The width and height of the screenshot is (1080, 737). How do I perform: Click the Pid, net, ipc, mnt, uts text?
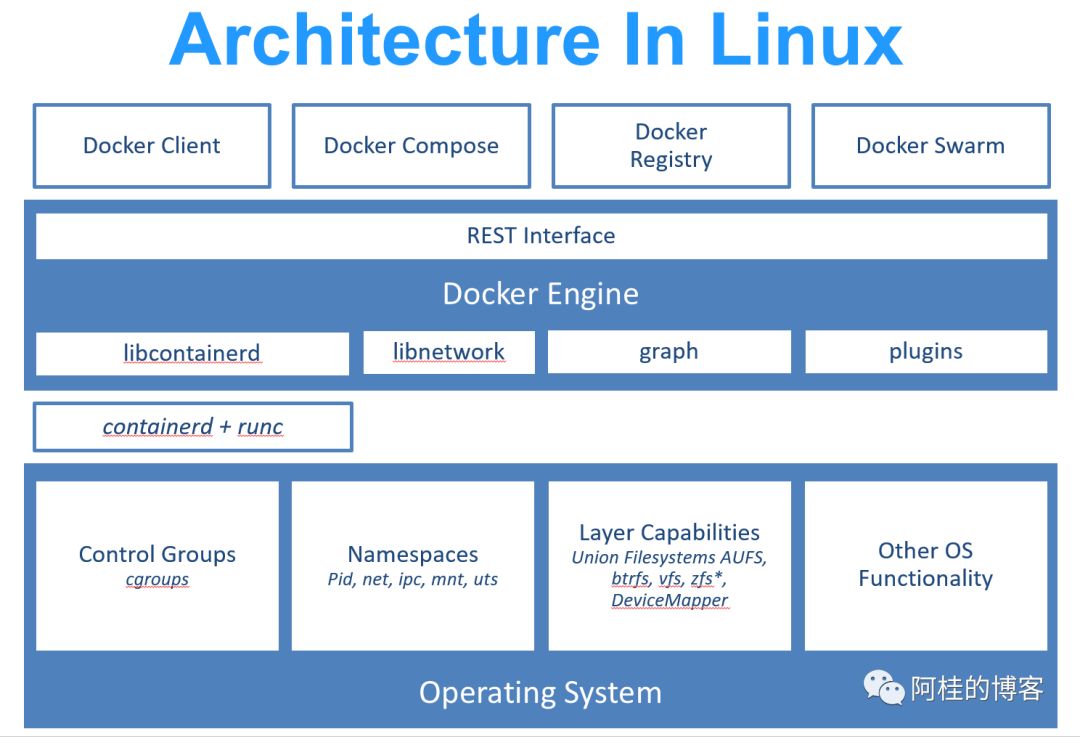point(413,579)
